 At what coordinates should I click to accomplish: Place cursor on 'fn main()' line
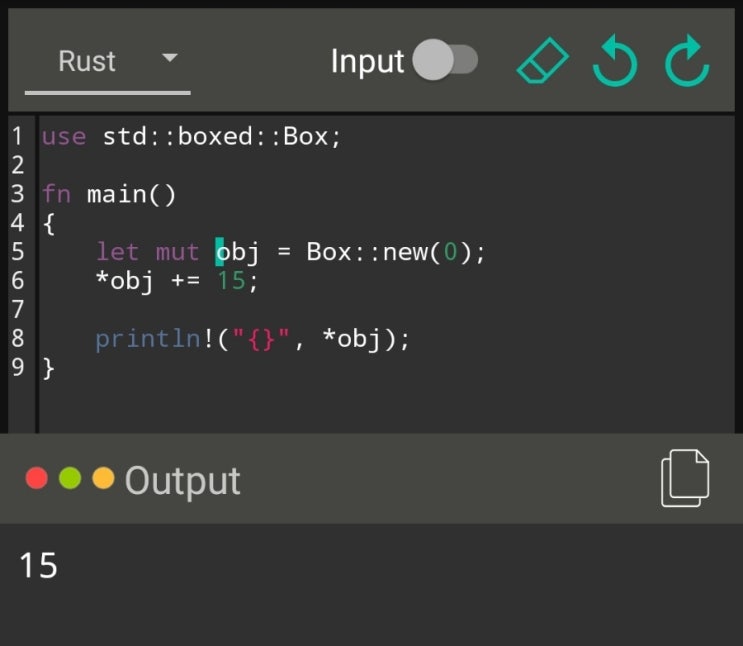[x=109, y=195]
